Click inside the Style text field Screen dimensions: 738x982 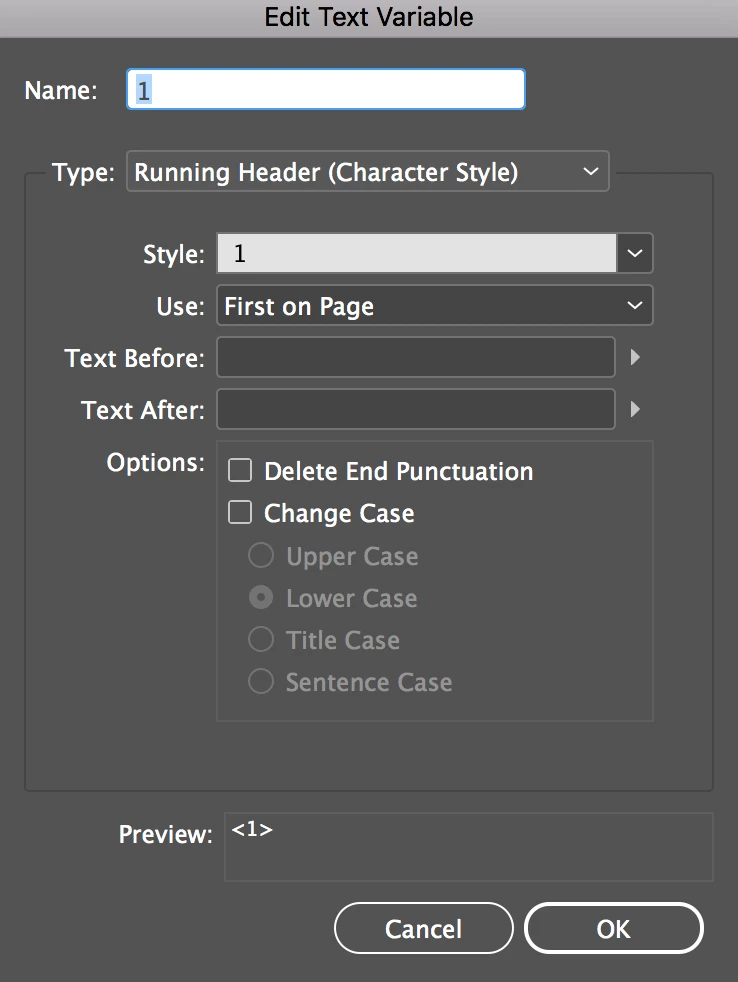(416, 254)
